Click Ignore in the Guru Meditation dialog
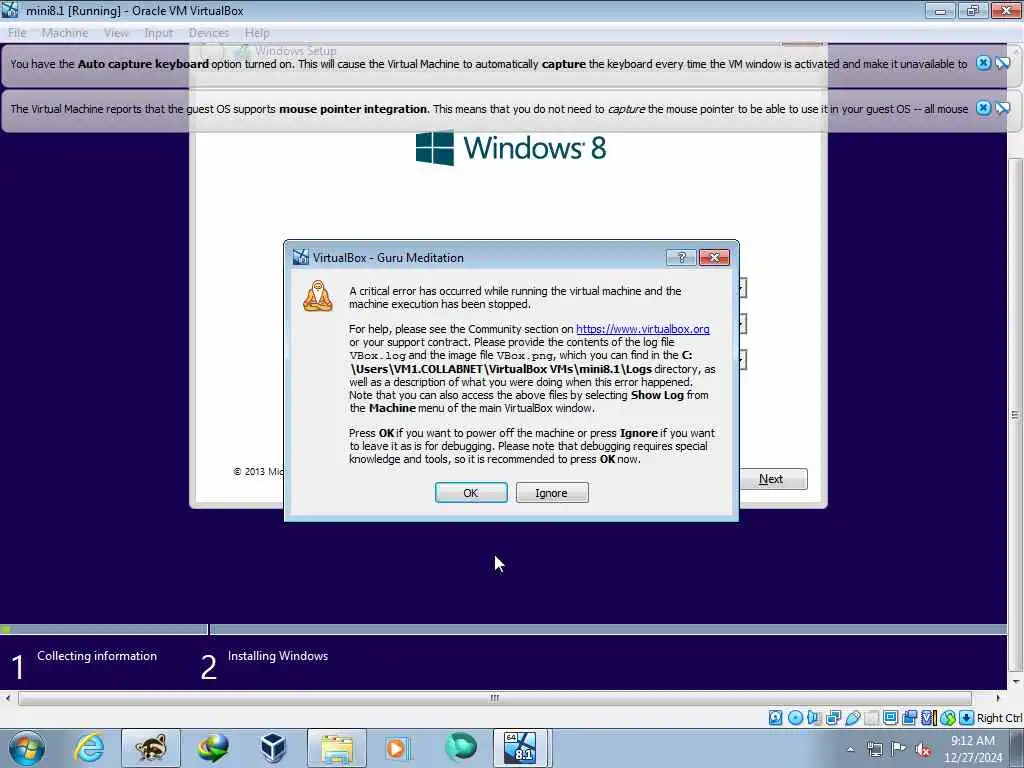 [552, 493]
